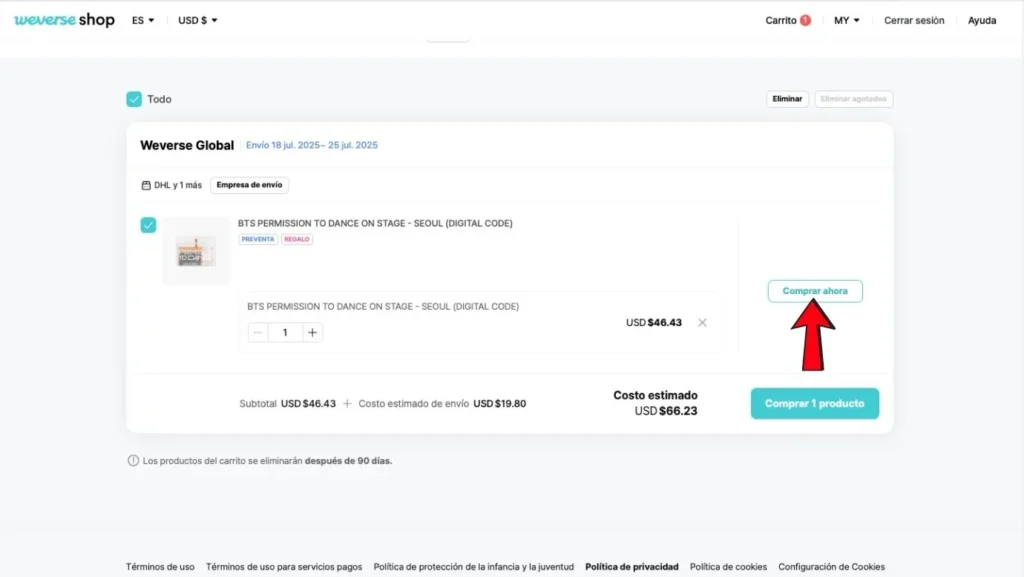The width and height of the screenshot is (1024, 577).
Task: Increase quantity with the plus button
Action: (x=312, y=332)
